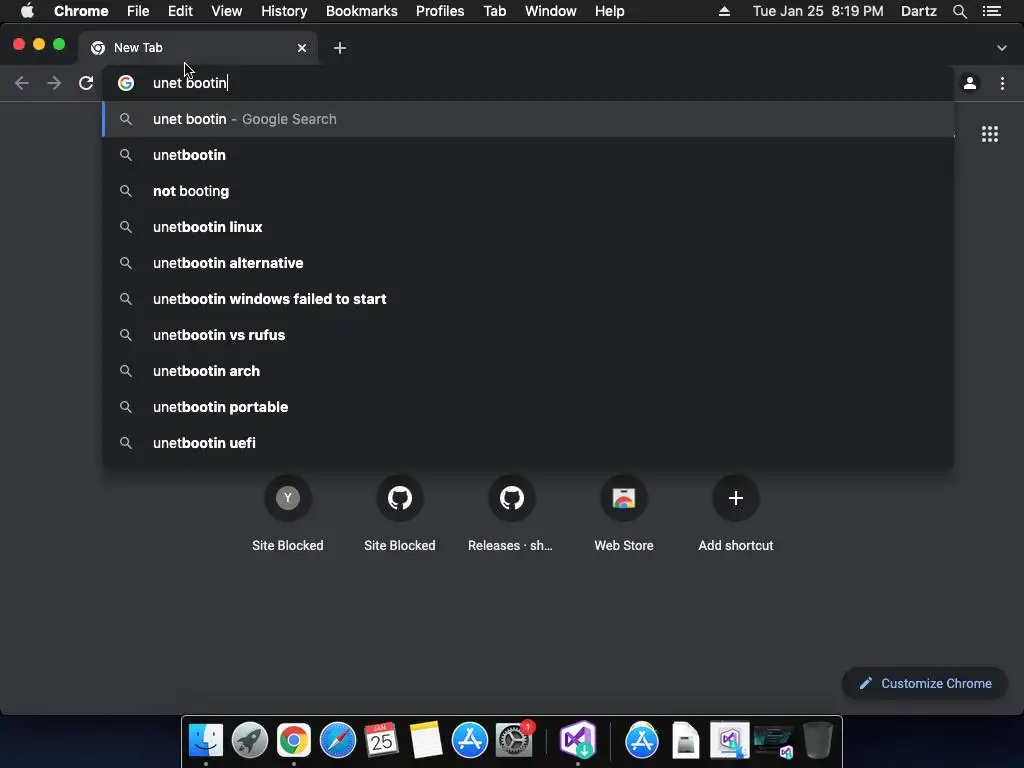Open the Bookmarks menu
The height and width of the screenshot is (768, 1024).
pyautogui.click(x=362, y=11)
